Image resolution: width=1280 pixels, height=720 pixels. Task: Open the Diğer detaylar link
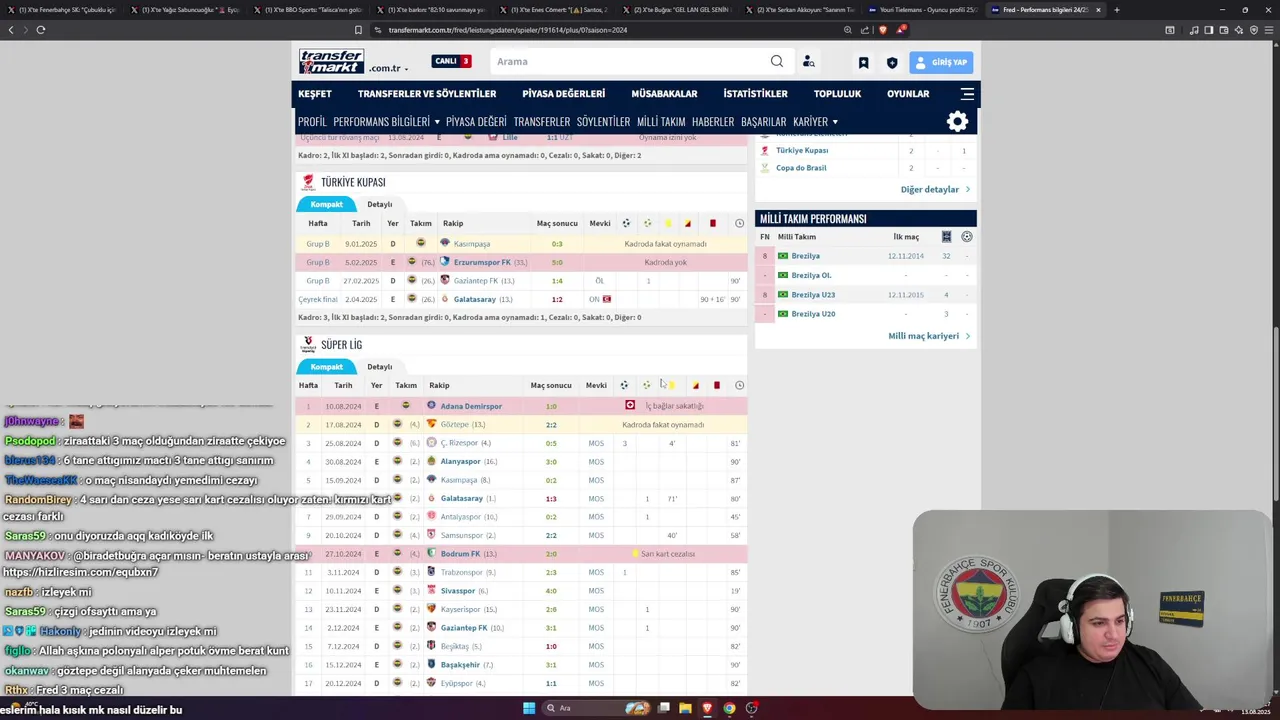(935, 189)
